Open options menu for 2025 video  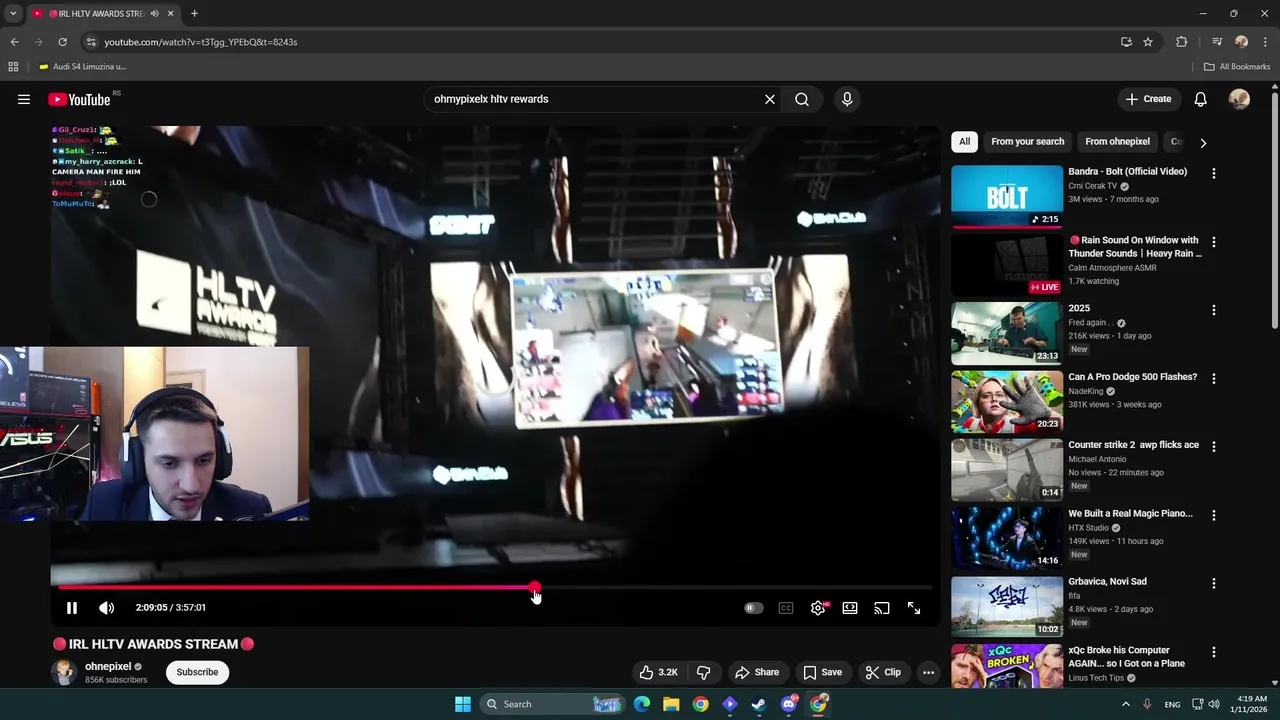[x=1214, y=310]
